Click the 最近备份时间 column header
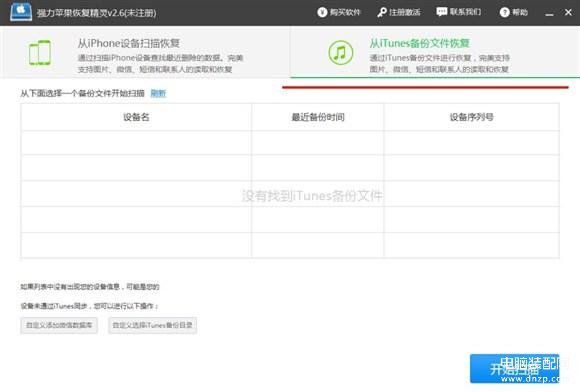Screen dimensions: 580x392 pyautogui.click(x=318, y=117)
